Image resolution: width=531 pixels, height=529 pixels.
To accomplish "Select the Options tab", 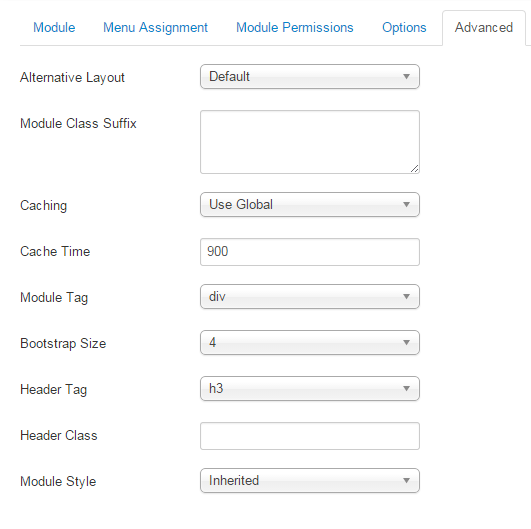I will [404, 27].
